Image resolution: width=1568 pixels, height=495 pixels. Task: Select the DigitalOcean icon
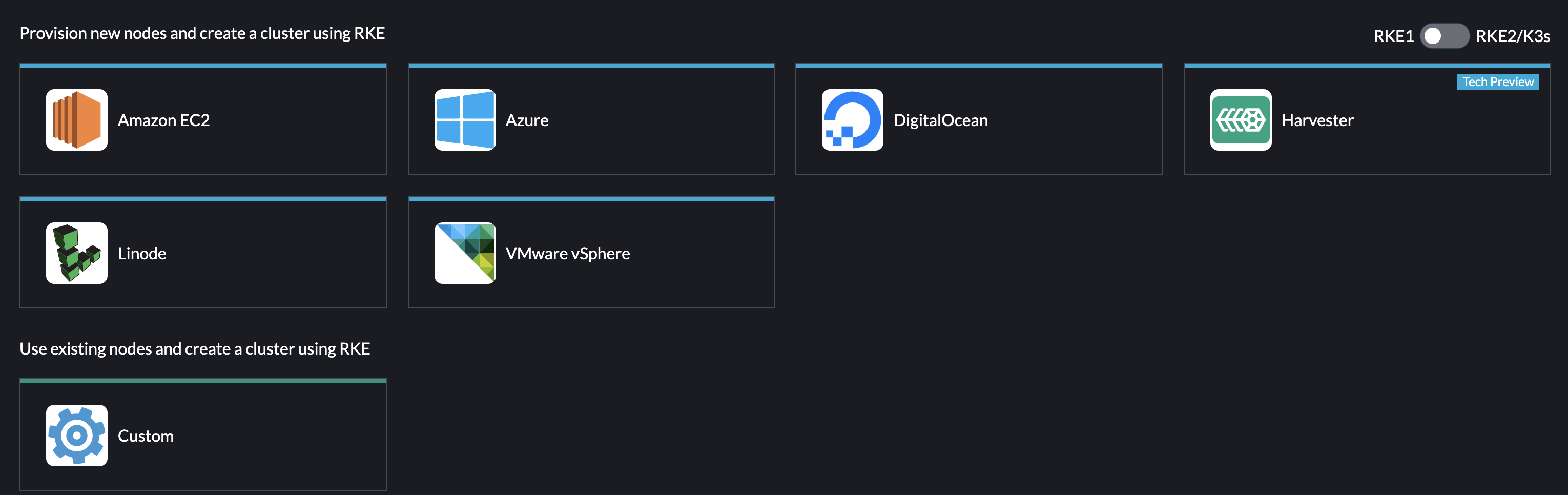point(852,120)
